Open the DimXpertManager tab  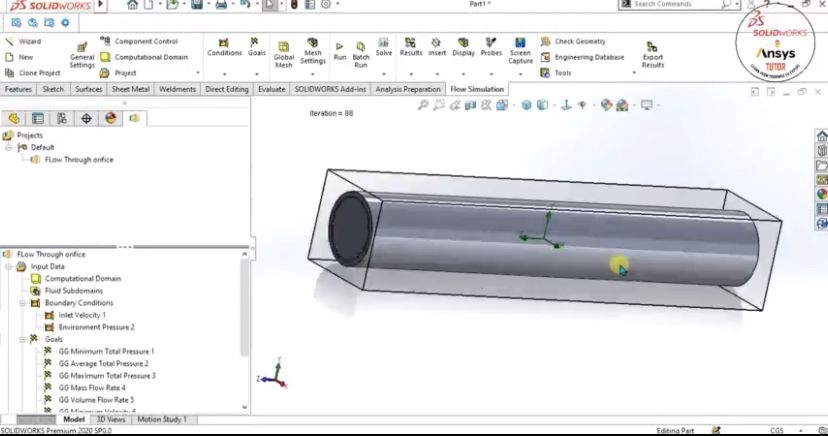click(x=87, y=118)
